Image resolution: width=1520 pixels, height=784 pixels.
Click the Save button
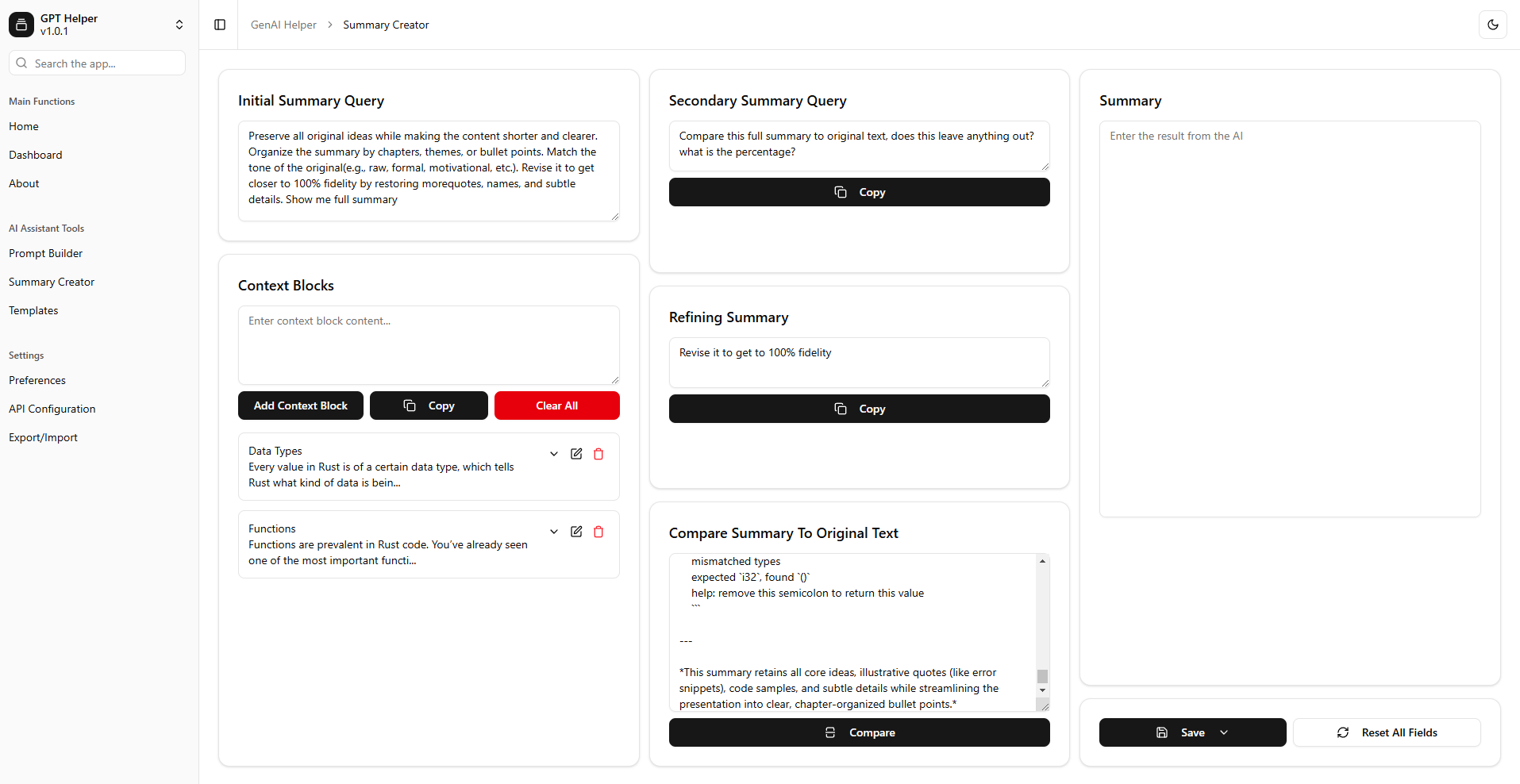pyautogui.click(x=1192, y=732)
